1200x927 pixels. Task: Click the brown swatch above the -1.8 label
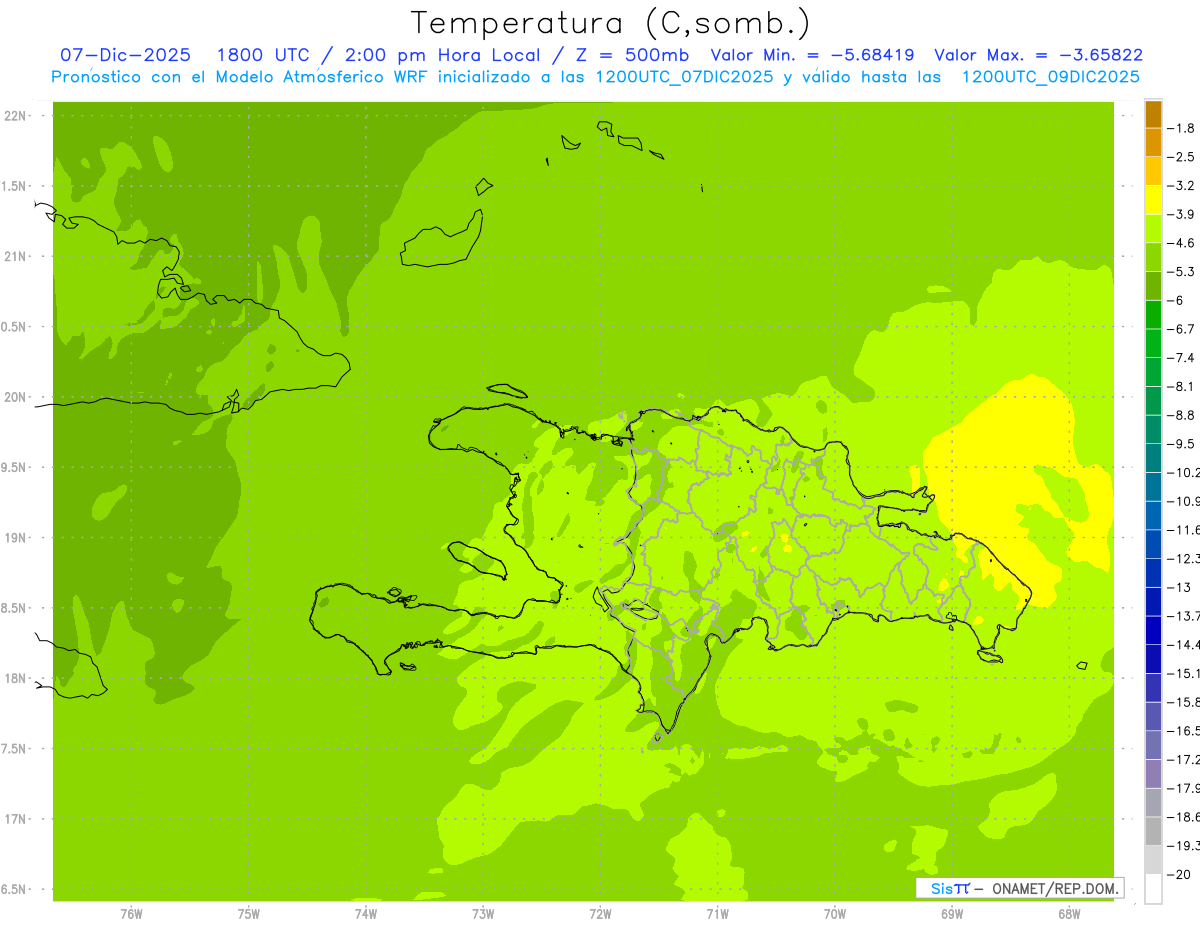pos(1153,113)
